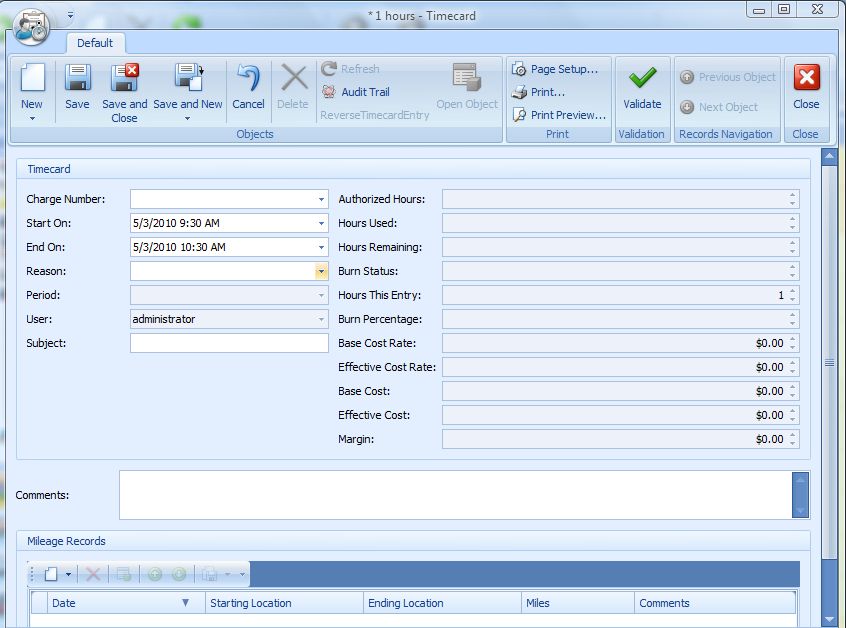Open the new mileage record dropdown arrow

point(68,574)
